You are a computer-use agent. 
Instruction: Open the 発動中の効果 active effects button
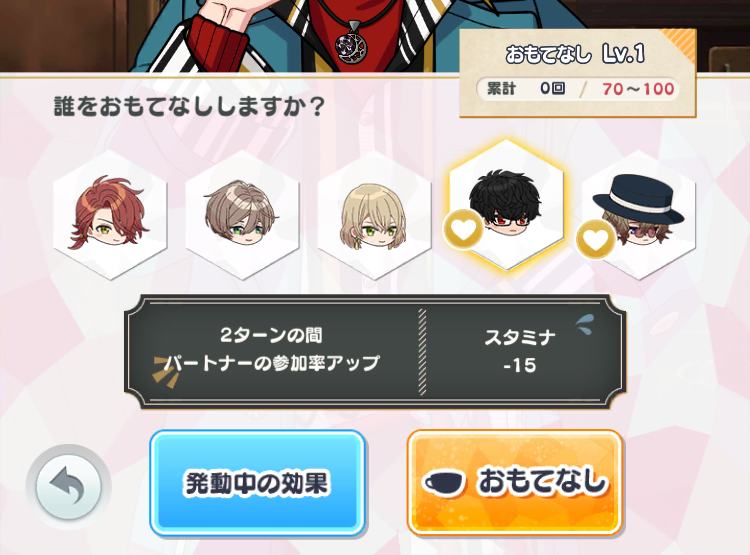tap(258, 483)
